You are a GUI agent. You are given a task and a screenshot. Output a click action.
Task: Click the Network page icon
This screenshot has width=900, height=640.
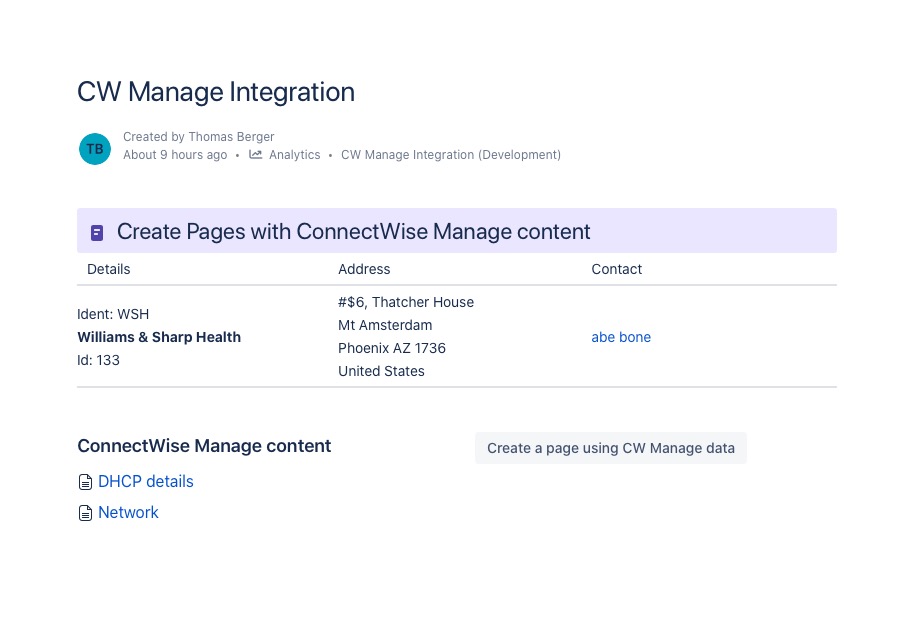[x=85, y=513]
